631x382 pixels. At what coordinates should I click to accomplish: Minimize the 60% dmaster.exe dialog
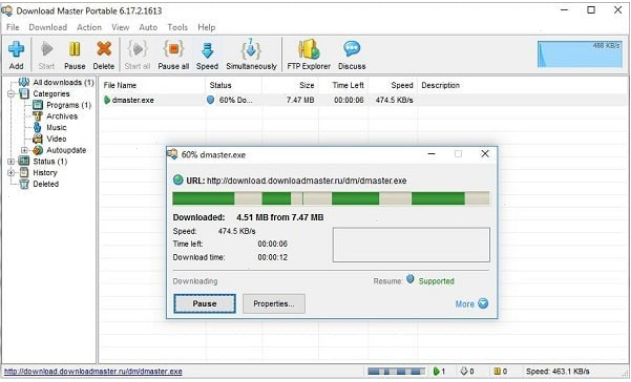tap(431, 154)
